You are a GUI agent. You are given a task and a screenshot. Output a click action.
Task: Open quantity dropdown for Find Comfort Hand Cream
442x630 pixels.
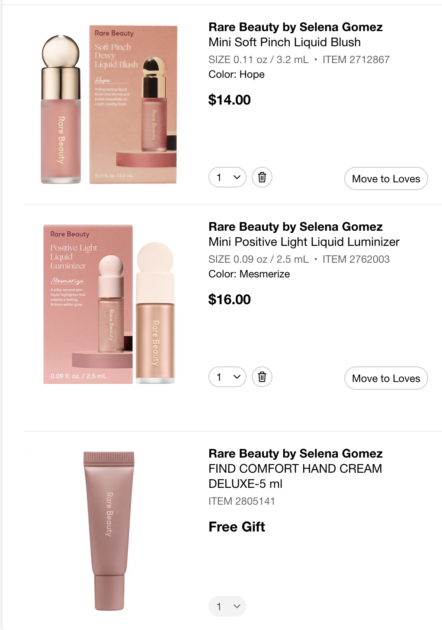pyautogui.click(x=227, y=606)
